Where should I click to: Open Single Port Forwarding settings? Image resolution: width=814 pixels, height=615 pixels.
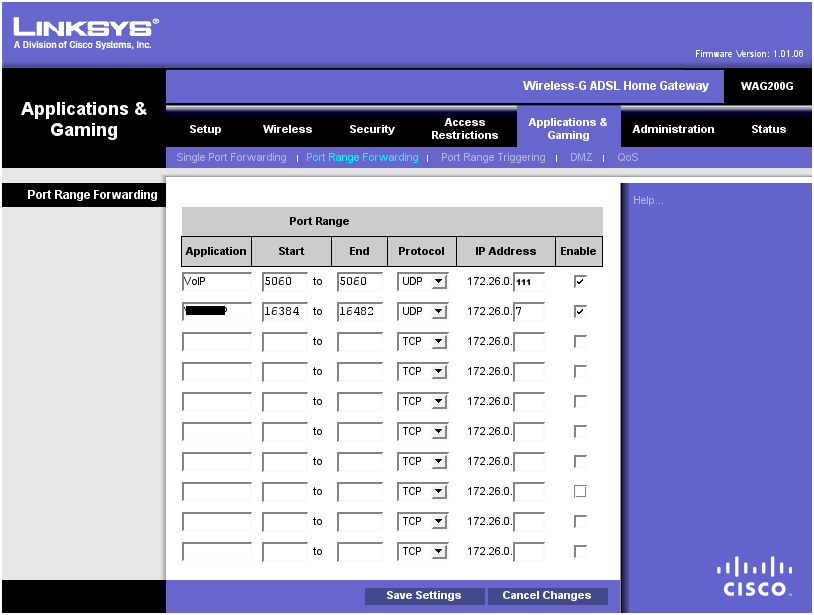231,157
